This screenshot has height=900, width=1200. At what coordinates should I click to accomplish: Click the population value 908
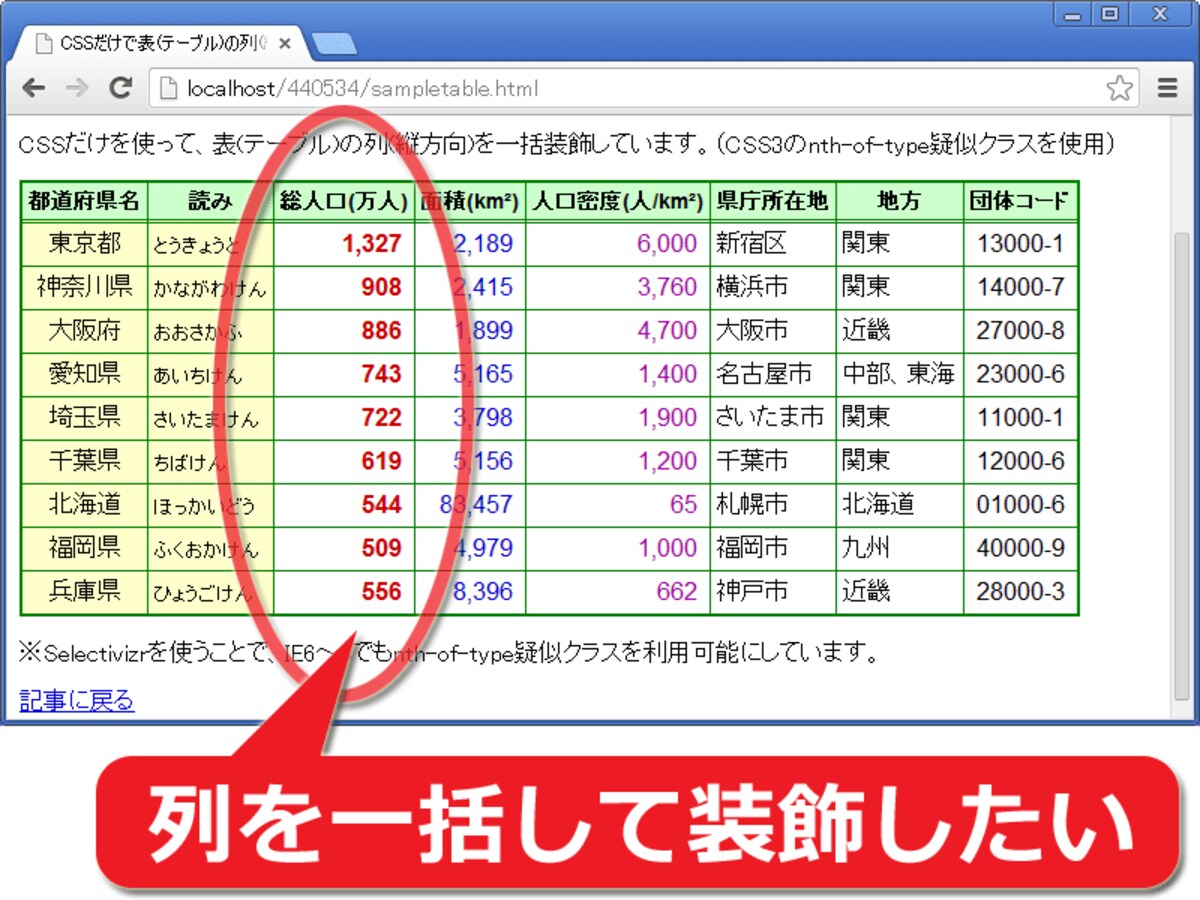pos(381,288)
